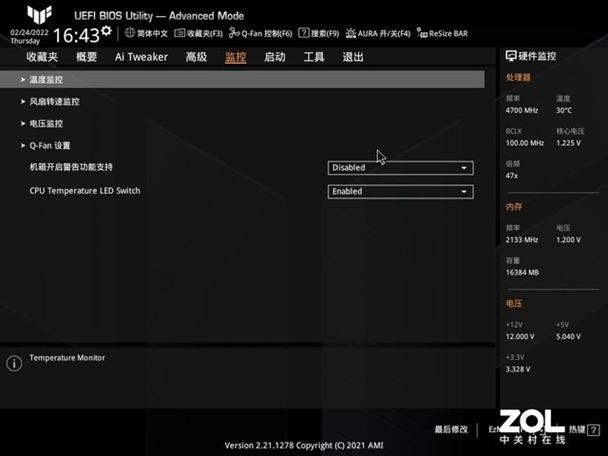Open 搜索(F9) search function

pos(319,33)
